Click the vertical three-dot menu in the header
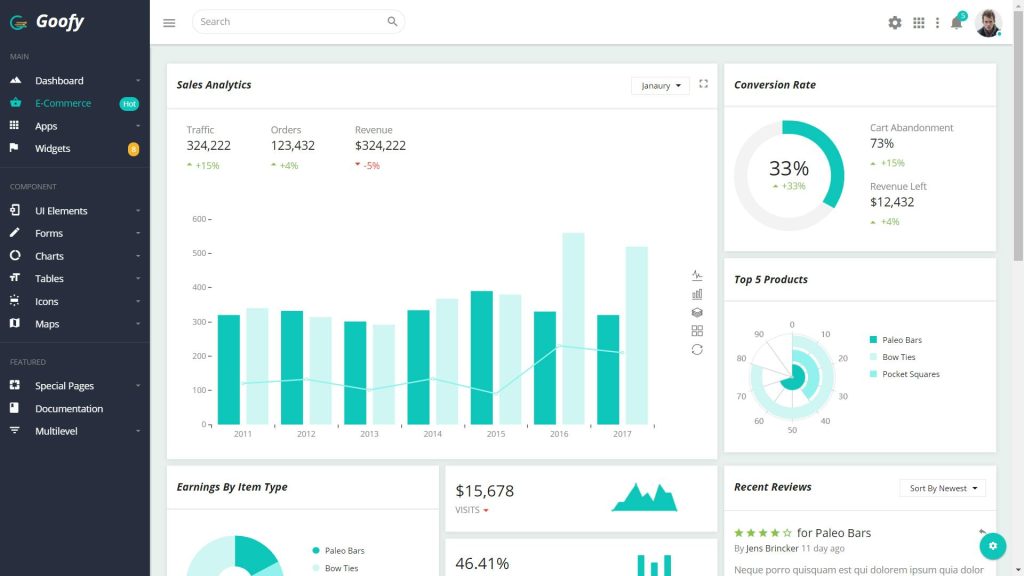 click(x=937, y=22)
